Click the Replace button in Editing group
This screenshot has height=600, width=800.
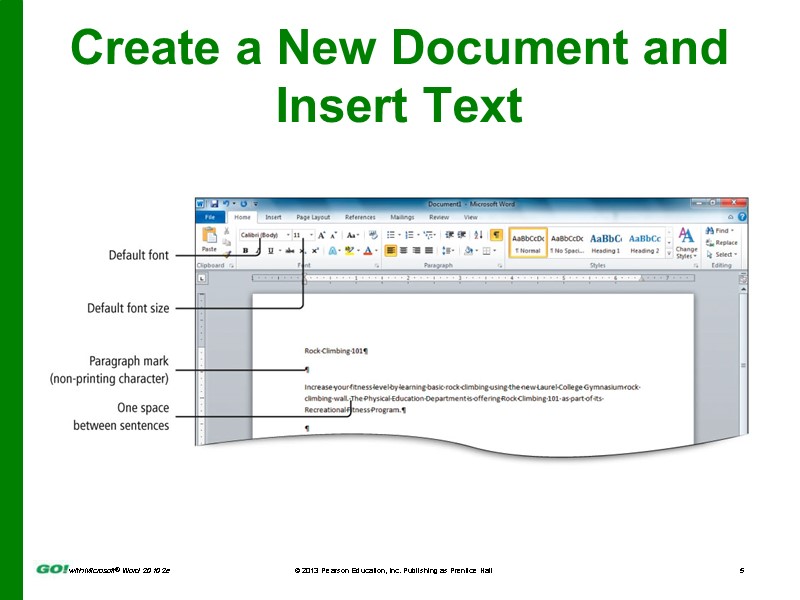point(728,241)
